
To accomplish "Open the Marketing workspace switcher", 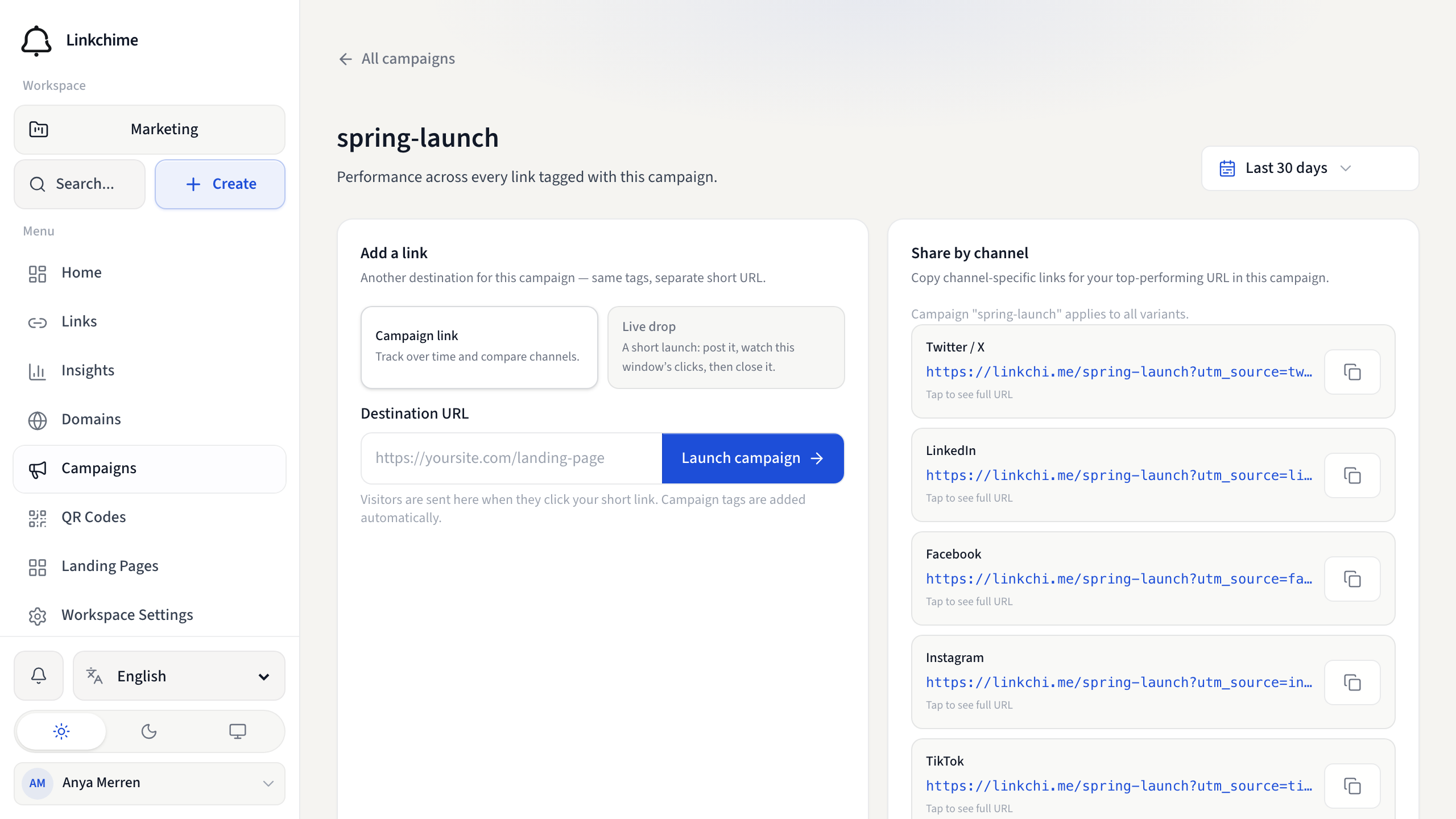I will click(150, 130).
